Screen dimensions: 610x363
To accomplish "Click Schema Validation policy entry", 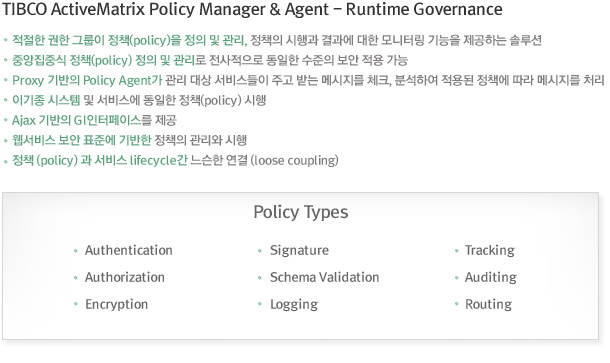I will 324,277.
